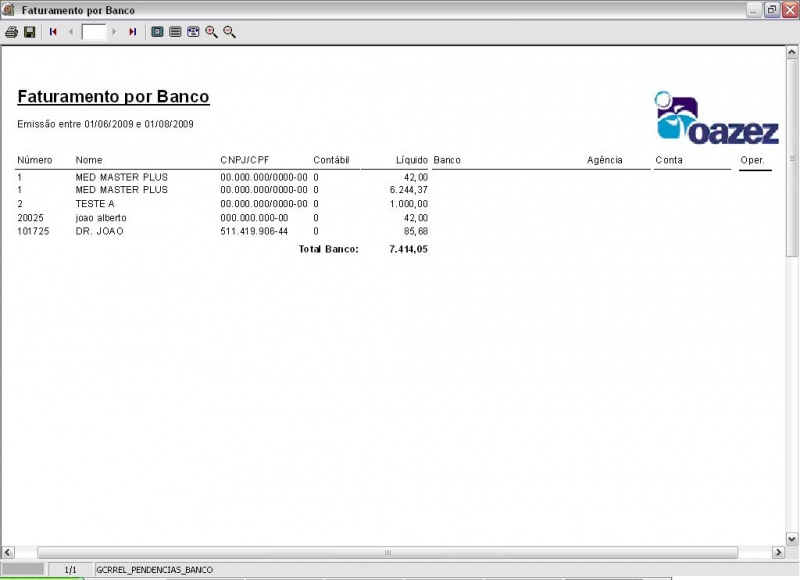Image resolution: width=800 pixels, height=580 pixels.
Task: Click the value '85,68'
Action: tap(416, 232)
